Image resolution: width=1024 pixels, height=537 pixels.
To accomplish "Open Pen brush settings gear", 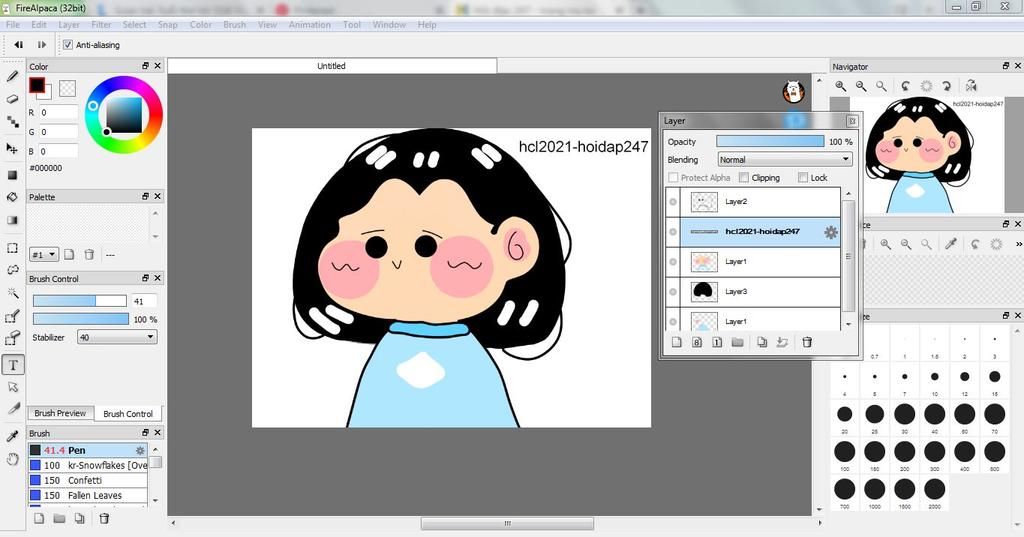I will click(x=140, y=450).
